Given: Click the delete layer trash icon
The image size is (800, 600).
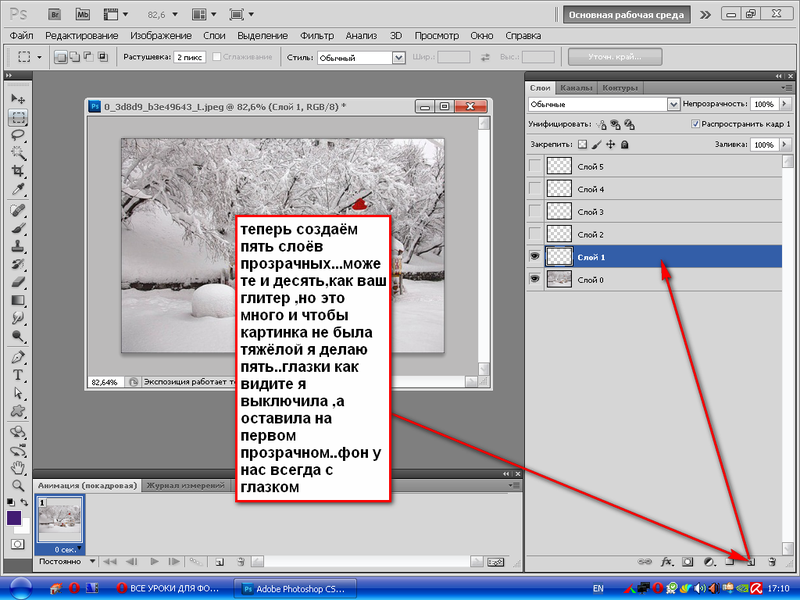Looking at the screenshot, I should coord(772,562).
